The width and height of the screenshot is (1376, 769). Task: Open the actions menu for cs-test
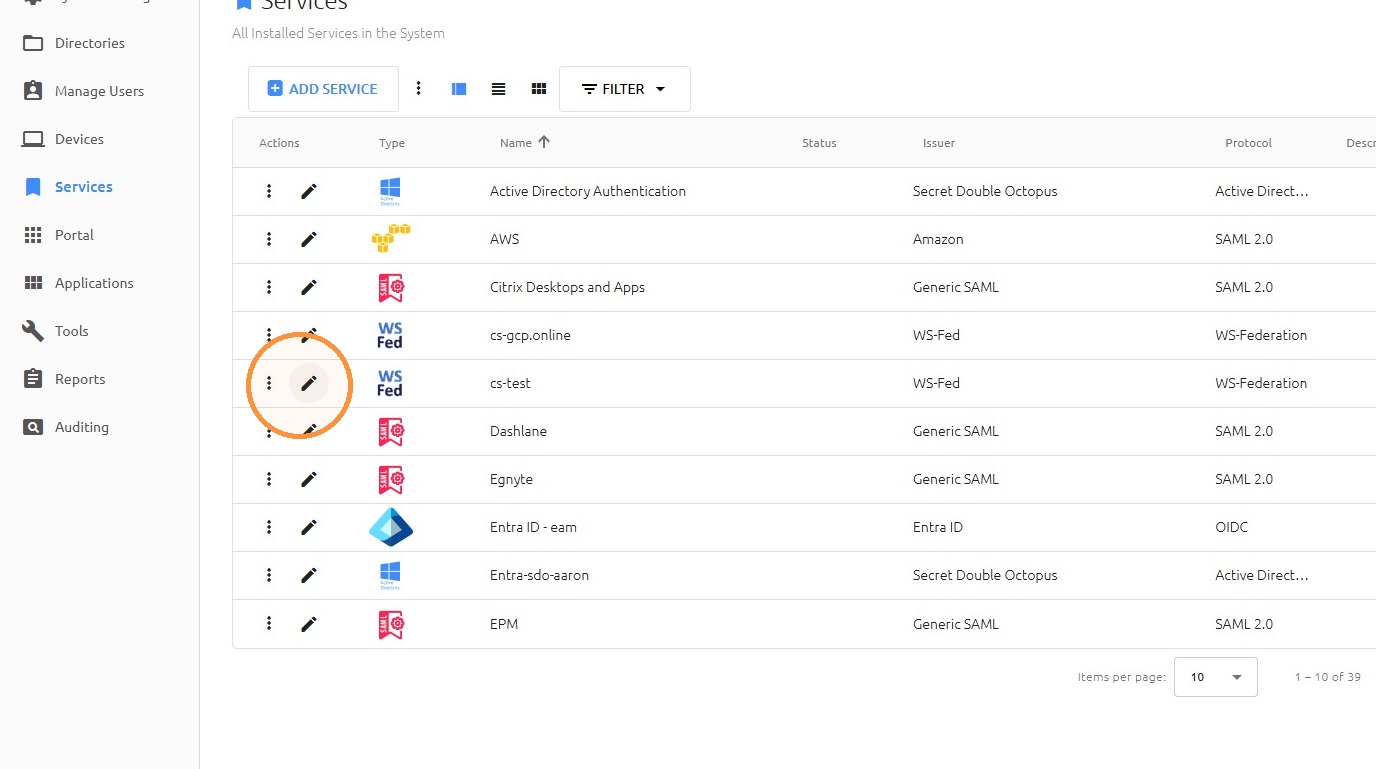(x=269, y=383)
